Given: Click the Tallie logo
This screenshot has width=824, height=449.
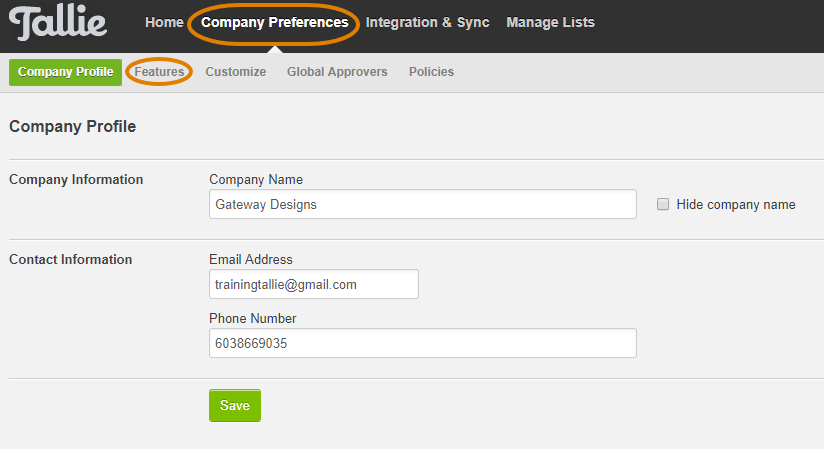Looking at the screenshot, I should (x=58, y=23).
